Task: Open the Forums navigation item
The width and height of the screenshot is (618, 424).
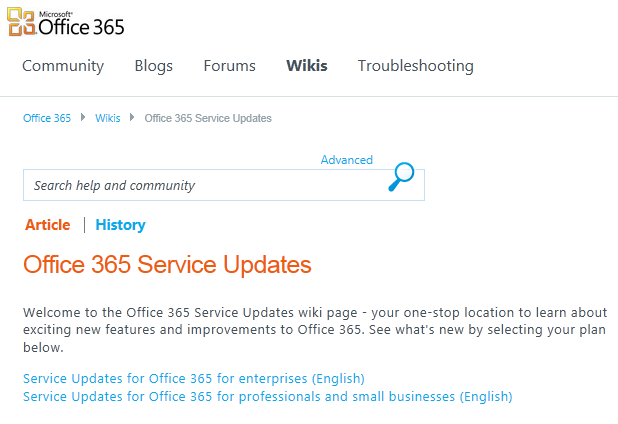Action: click(229, 66)
